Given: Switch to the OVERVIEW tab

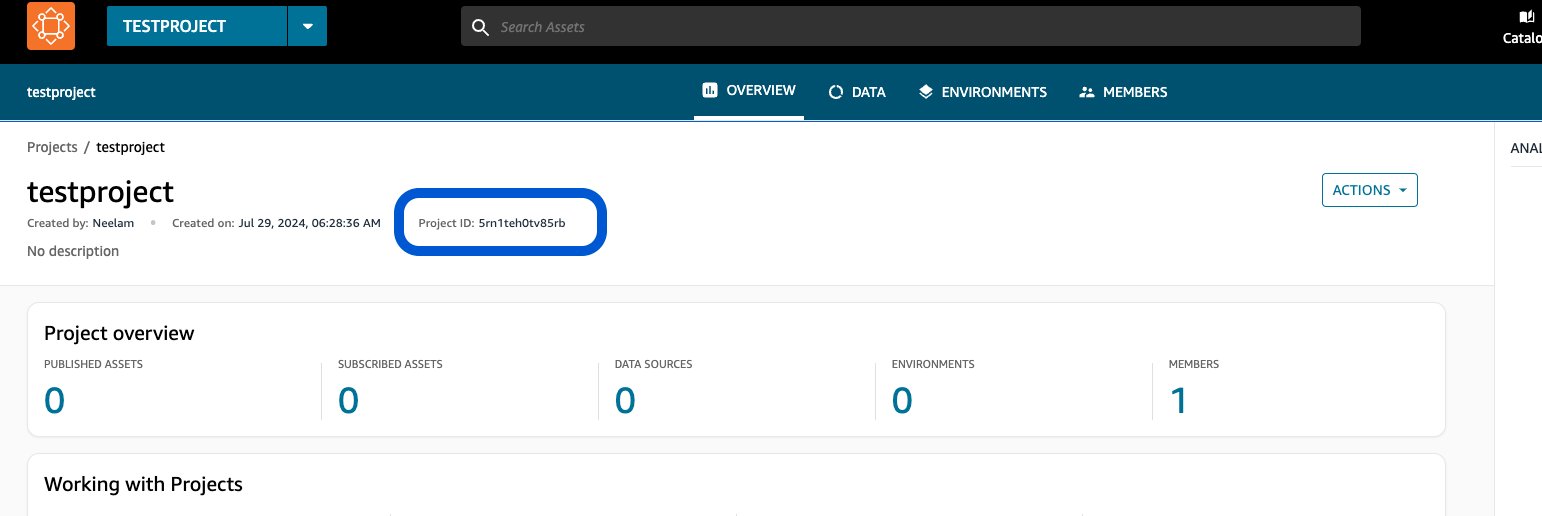Looking at the screenshot, I should pos(749,91).
